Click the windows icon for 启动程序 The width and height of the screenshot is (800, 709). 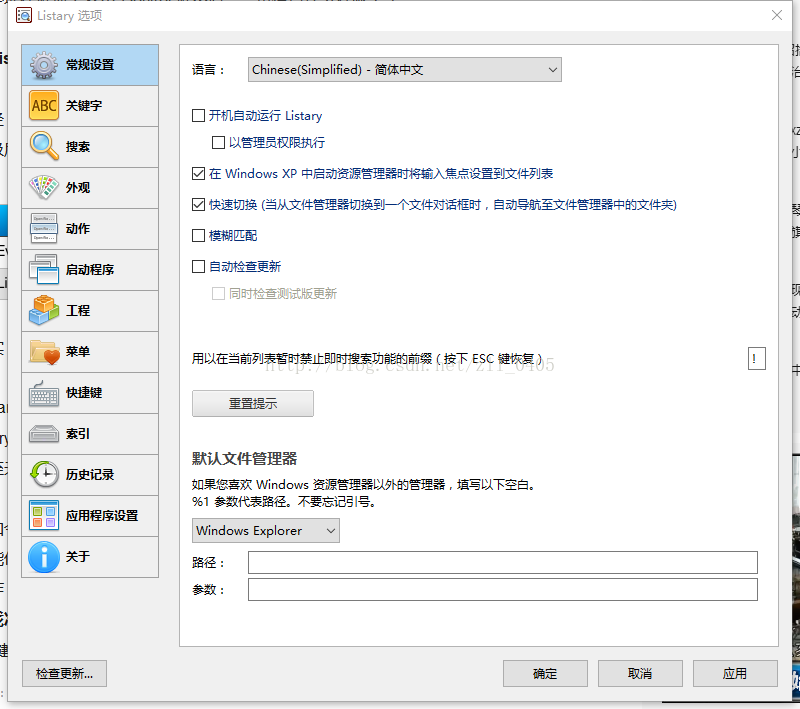(44, 269)
